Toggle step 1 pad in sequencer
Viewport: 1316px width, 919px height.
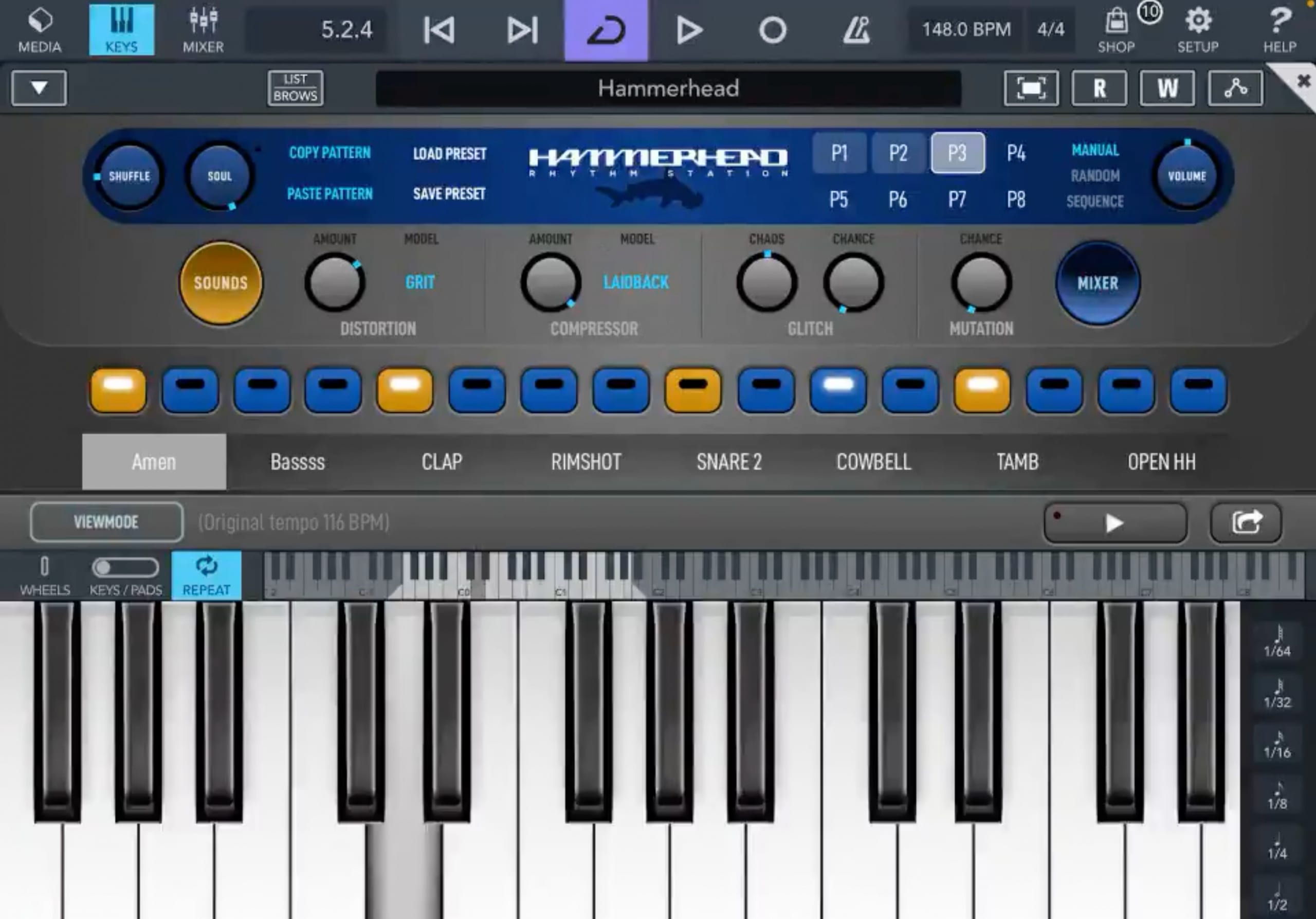pyautogui.click(x=118, y=390)
